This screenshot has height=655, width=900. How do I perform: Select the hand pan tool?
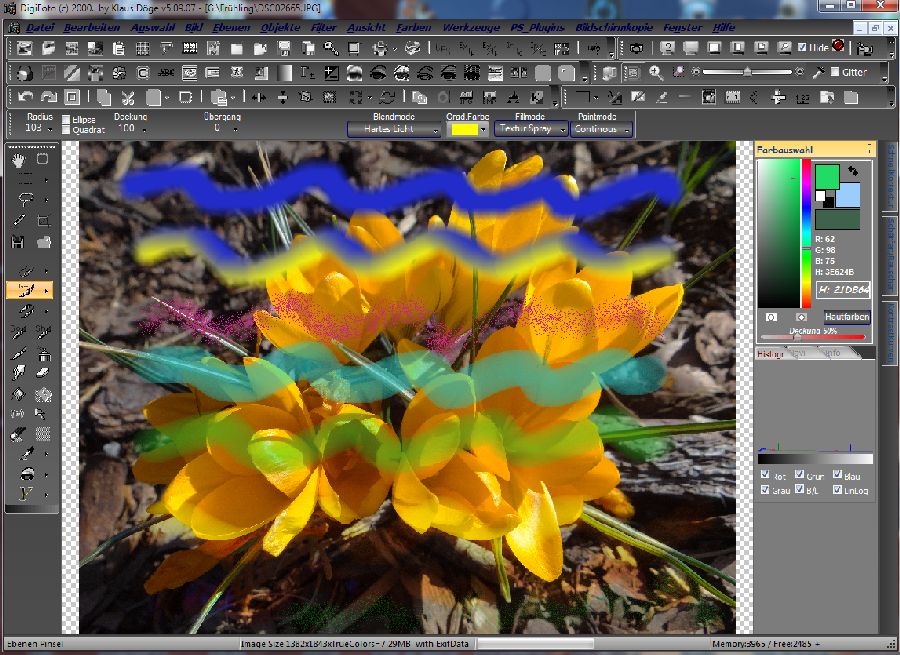tap(19, 159)
